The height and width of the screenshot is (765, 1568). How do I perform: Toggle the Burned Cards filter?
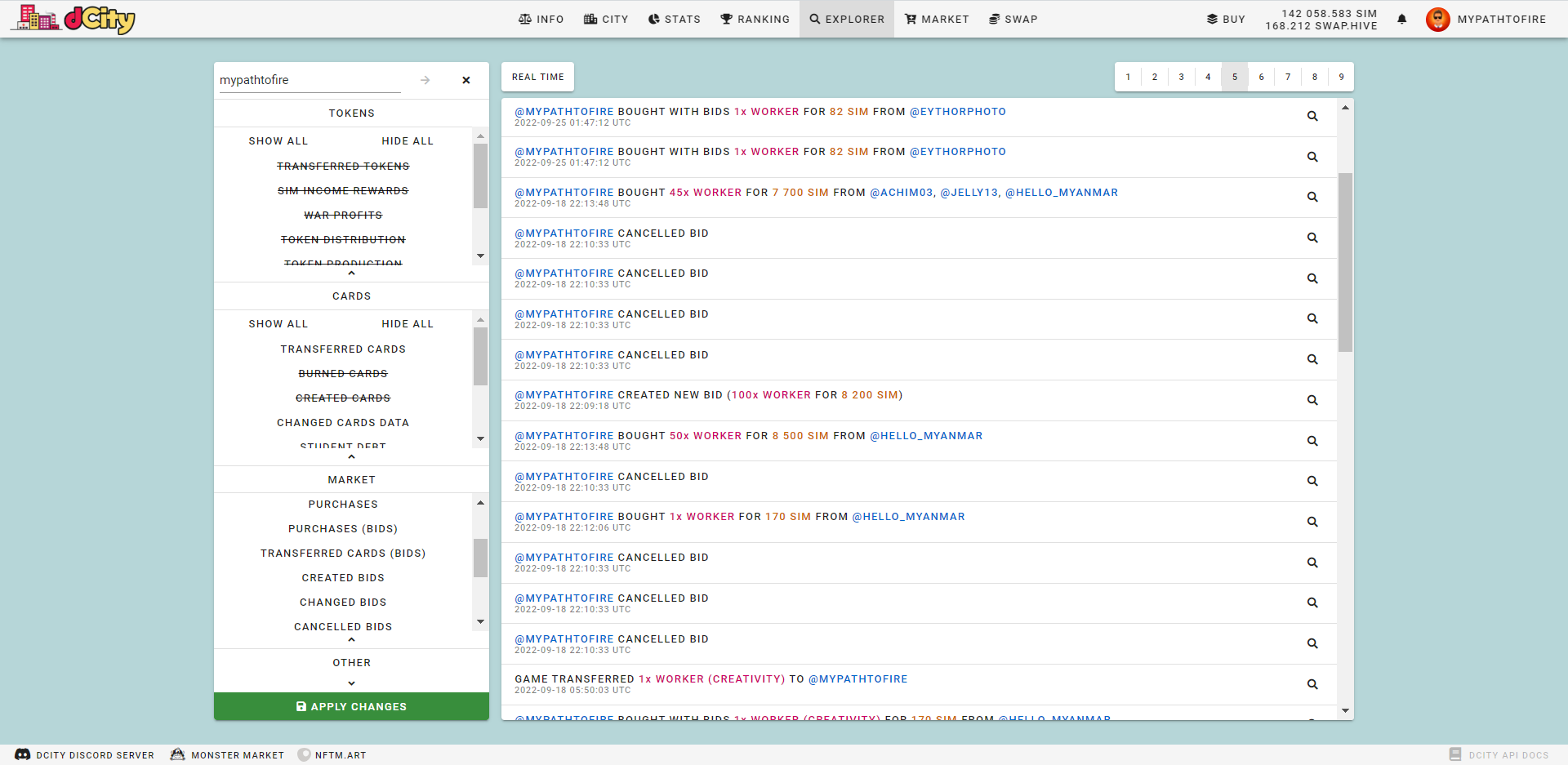pyautogui.click(x=343, y=373)
